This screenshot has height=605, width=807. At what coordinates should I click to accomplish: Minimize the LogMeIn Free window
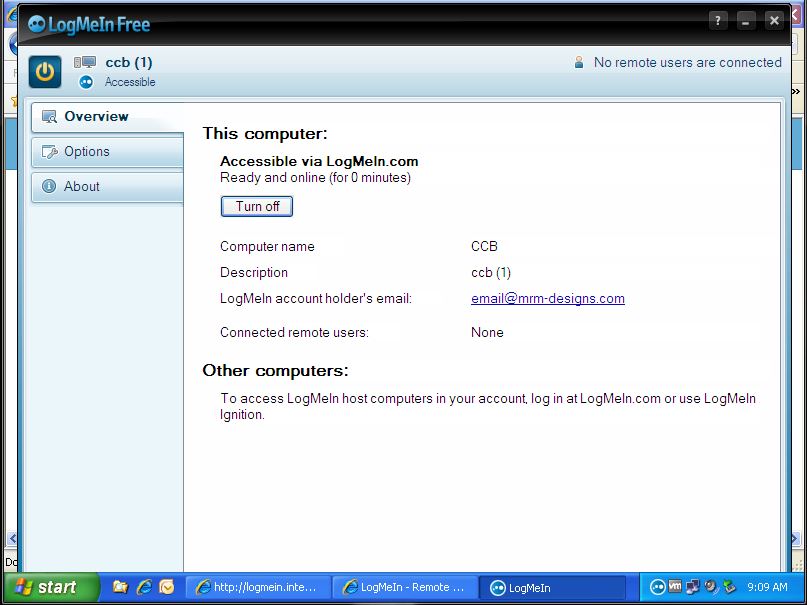[746, 21]
